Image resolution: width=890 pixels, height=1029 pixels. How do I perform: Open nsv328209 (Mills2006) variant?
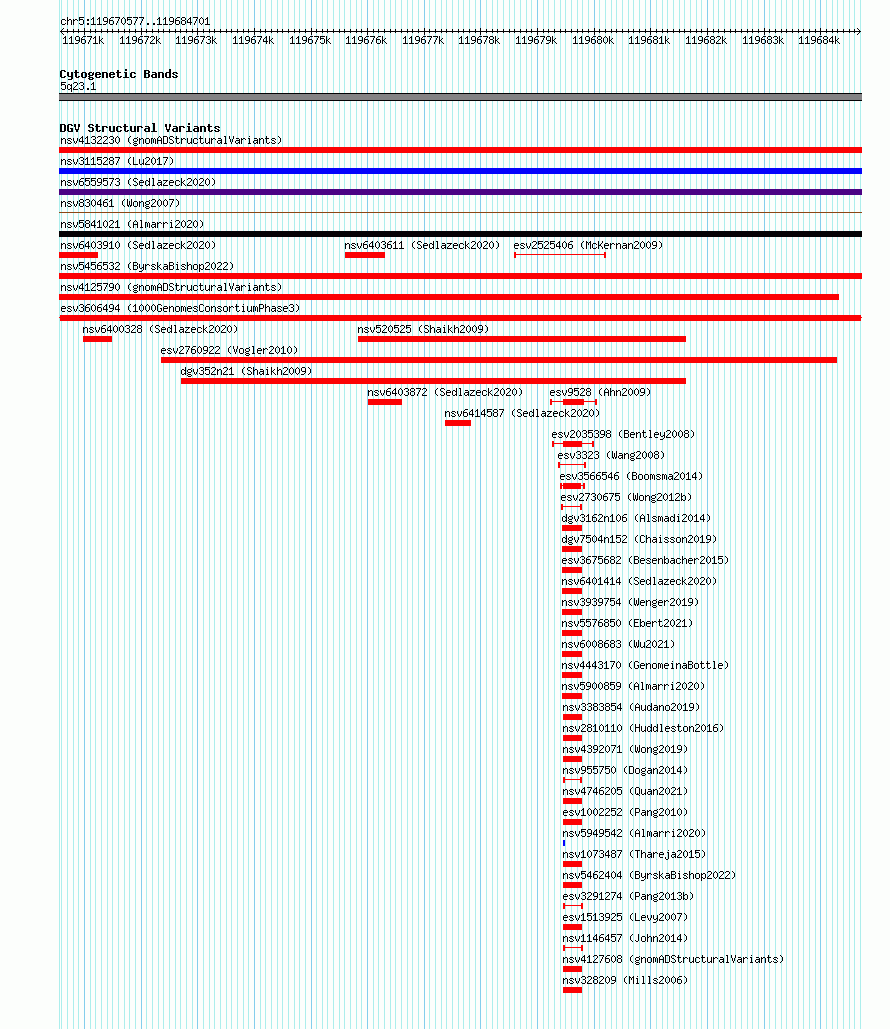point(625,980)
